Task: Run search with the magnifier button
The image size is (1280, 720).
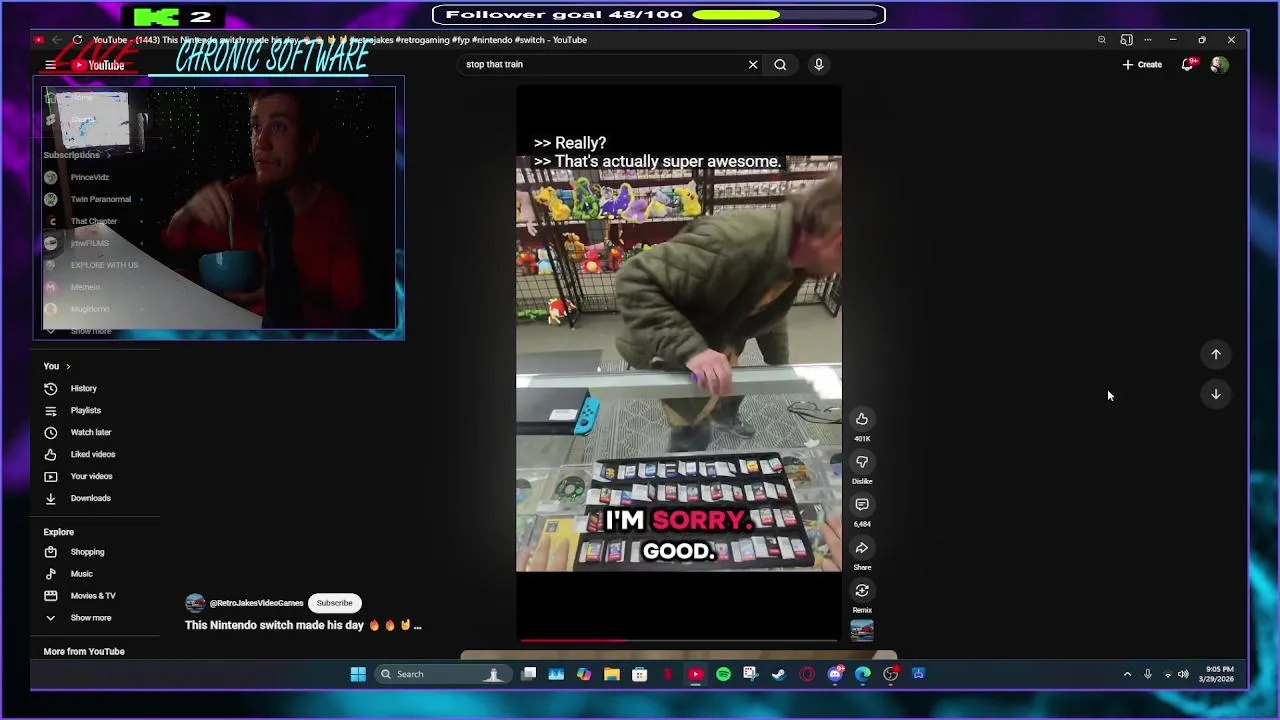Action: pos(780,64)
